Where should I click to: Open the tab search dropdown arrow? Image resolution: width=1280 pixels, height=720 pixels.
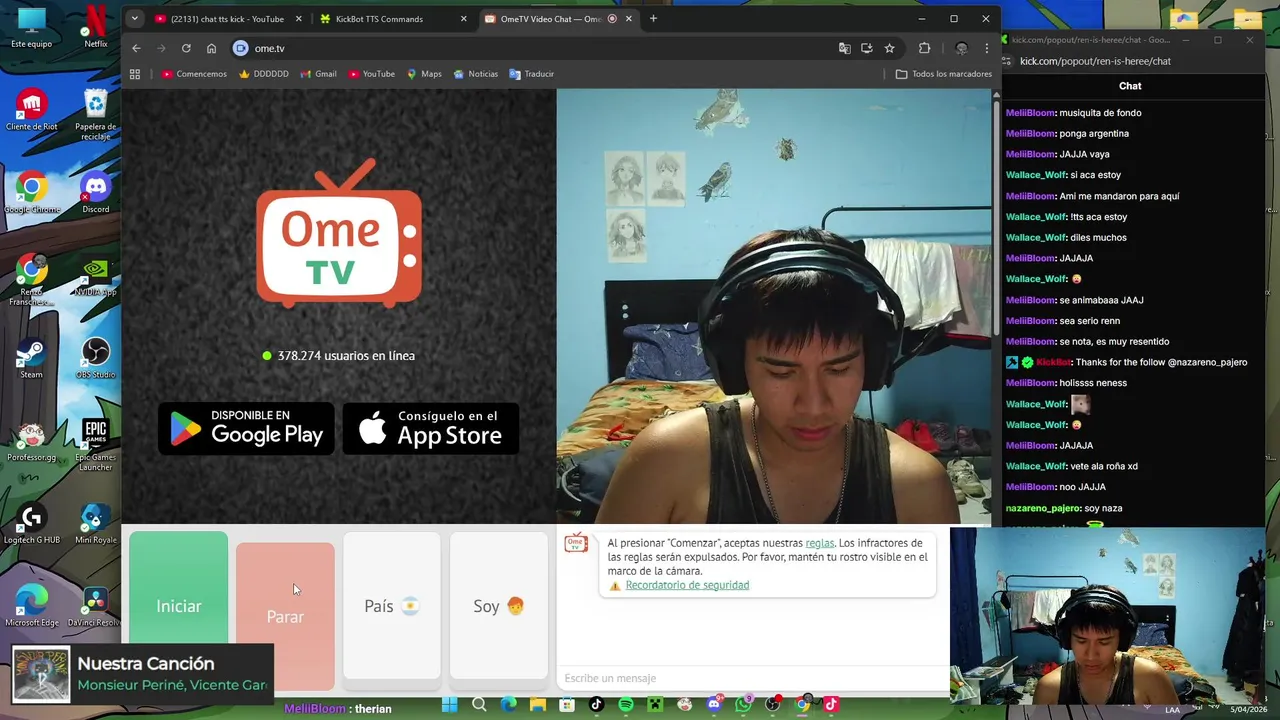[134, 18]
